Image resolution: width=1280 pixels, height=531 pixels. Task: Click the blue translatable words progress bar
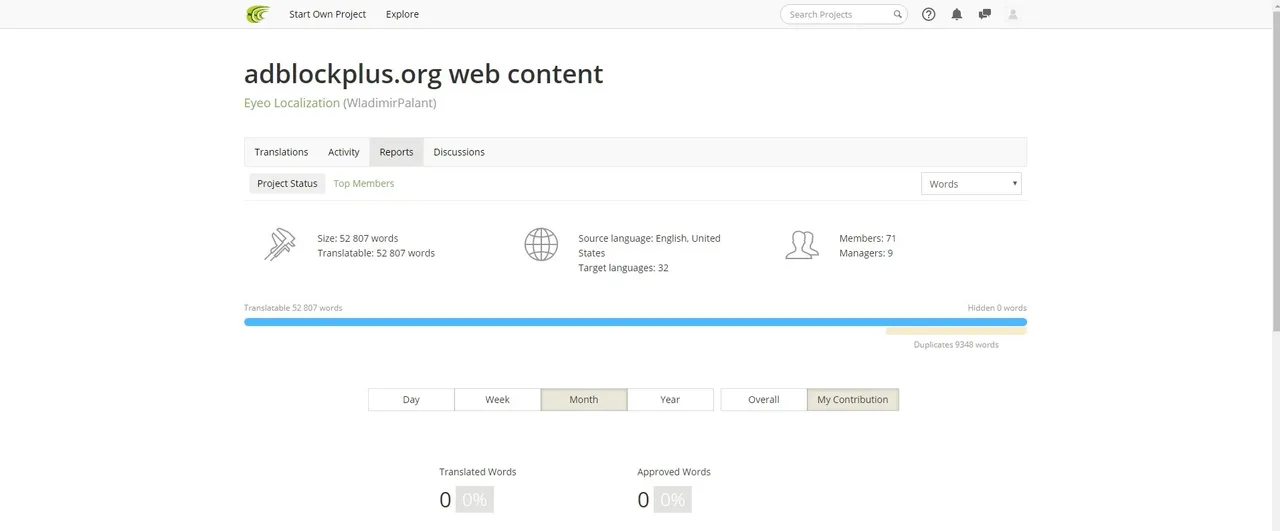[x=635, y=322]
